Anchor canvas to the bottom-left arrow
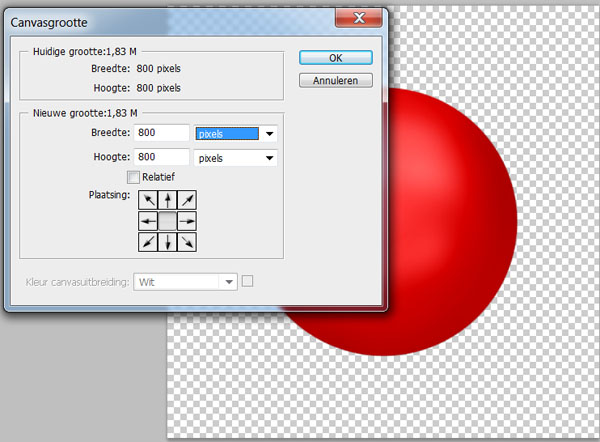The height and width of the screenshot is (442, 600). click(148, 242)
